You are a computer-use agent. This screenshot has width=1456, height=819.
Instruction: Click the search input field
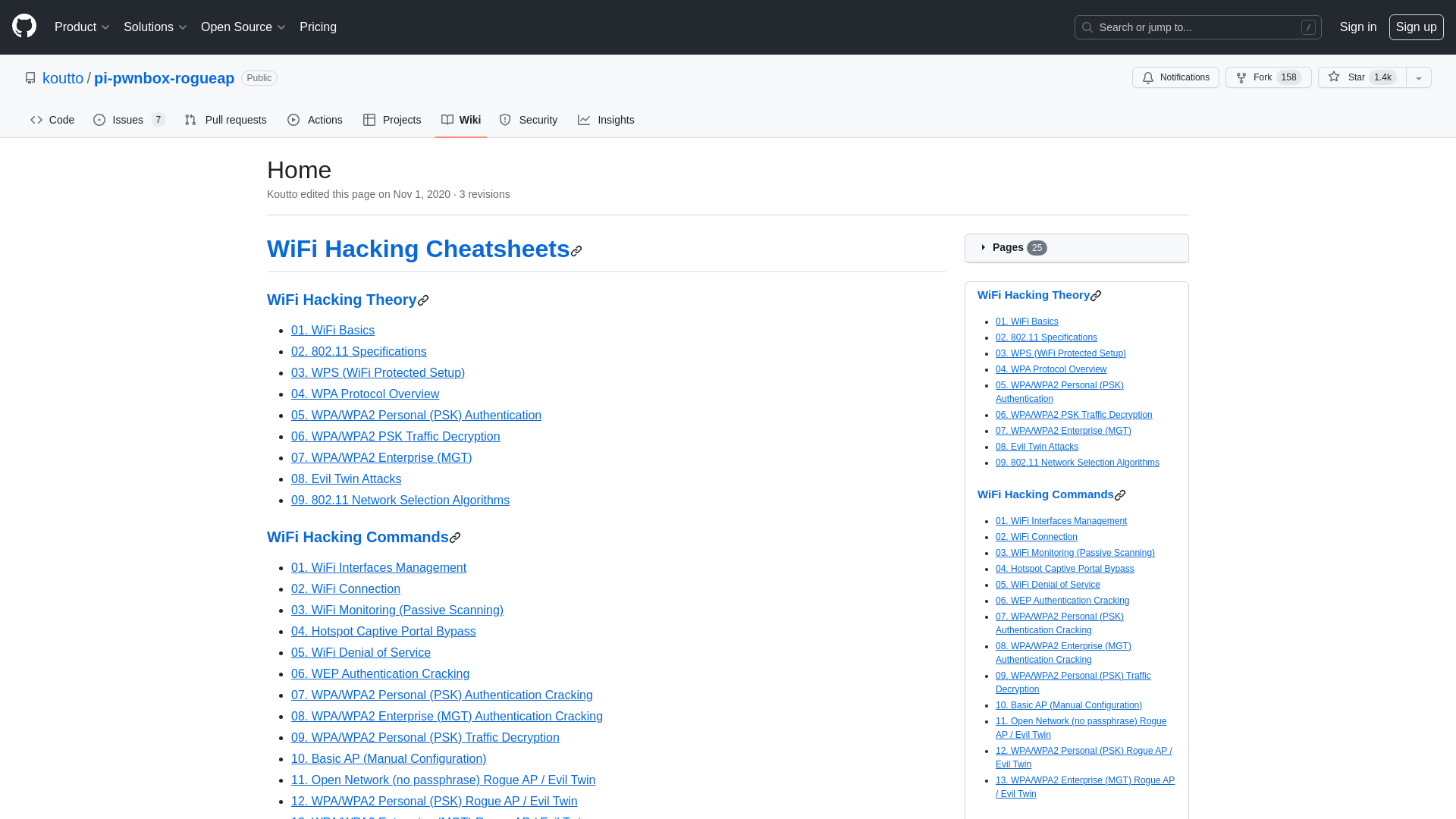[1197, 27]
